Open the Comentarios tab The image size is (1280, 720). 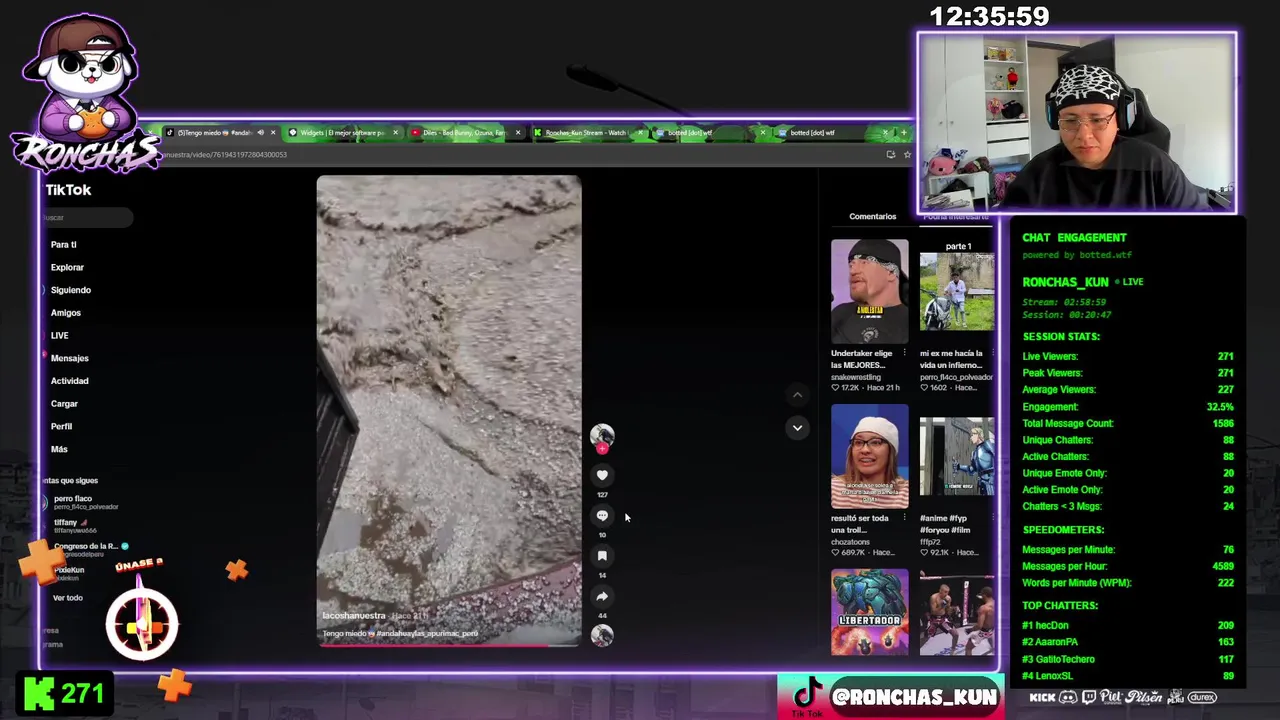[x=873, y=216]
